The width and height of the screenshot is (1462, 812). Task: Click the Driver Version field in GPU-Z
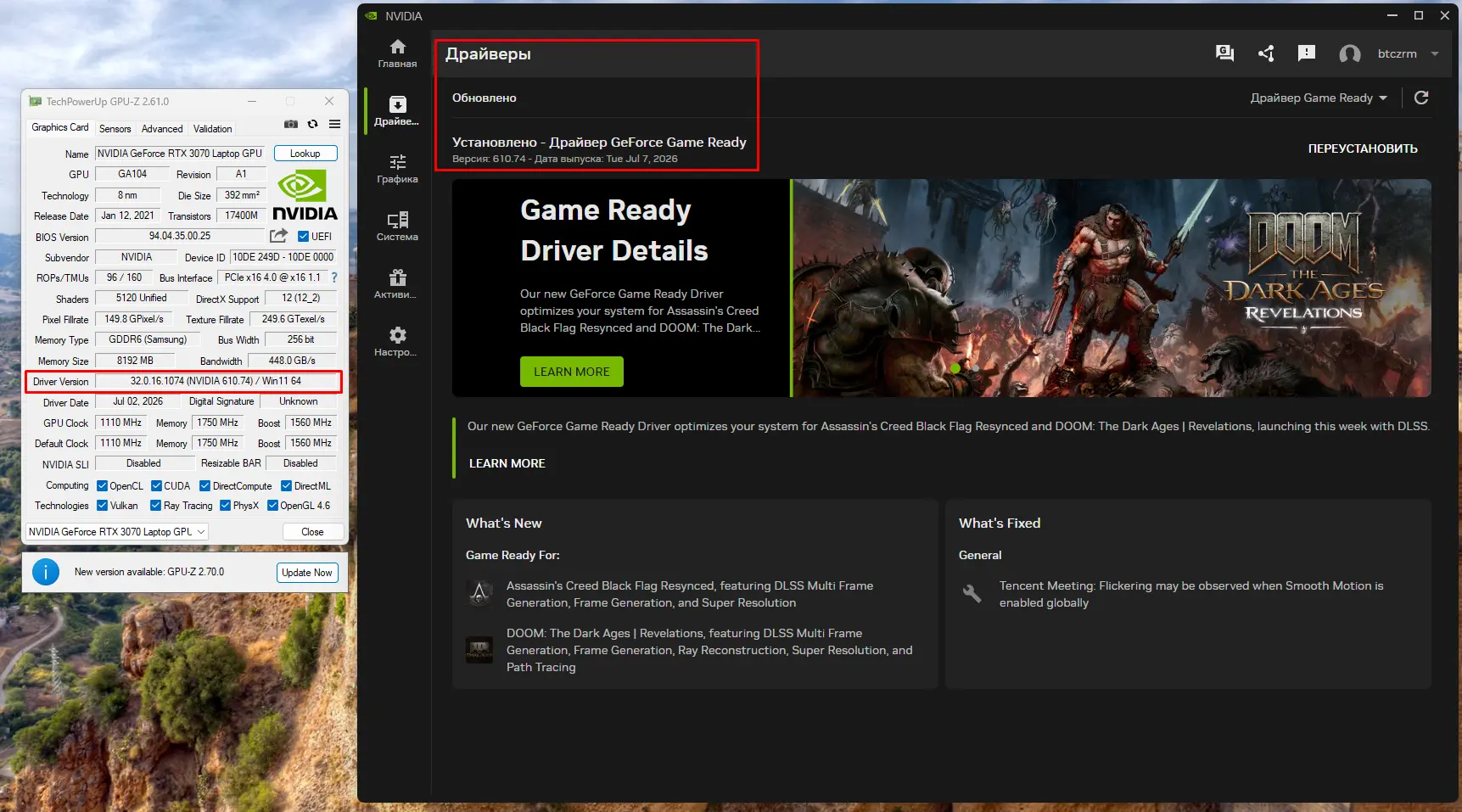(216, 381)
